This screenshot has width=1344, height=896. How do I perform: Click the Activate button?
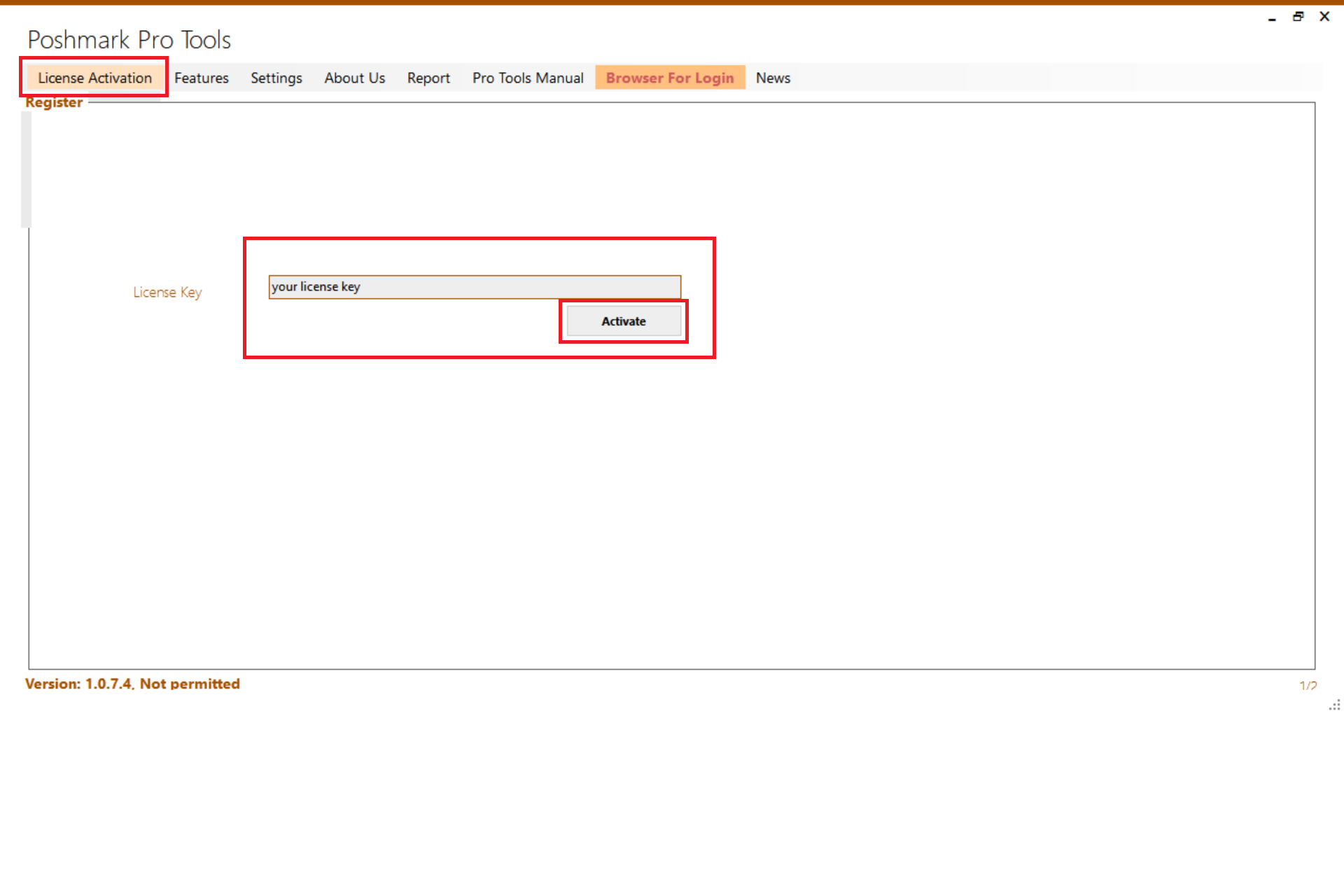coord(624,321)
